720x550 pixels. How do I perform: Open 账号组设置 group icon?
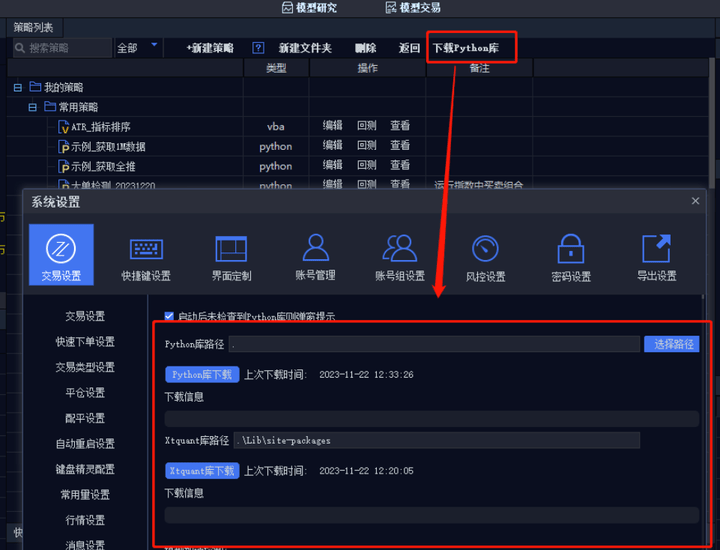(399, 248)
